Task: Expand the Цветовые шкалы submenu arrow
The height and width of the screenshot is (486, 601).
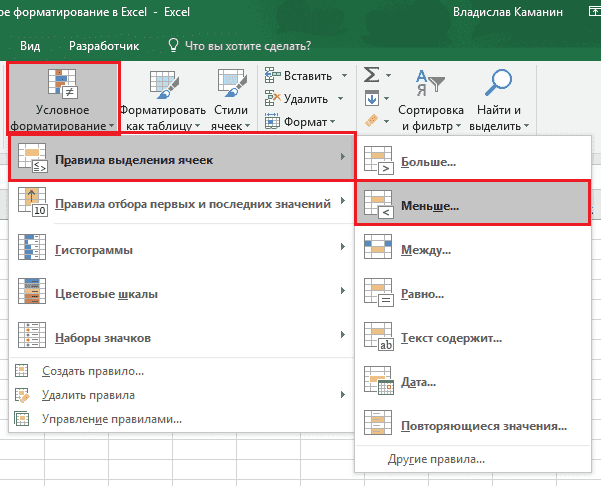Action: tap(343, 291)
